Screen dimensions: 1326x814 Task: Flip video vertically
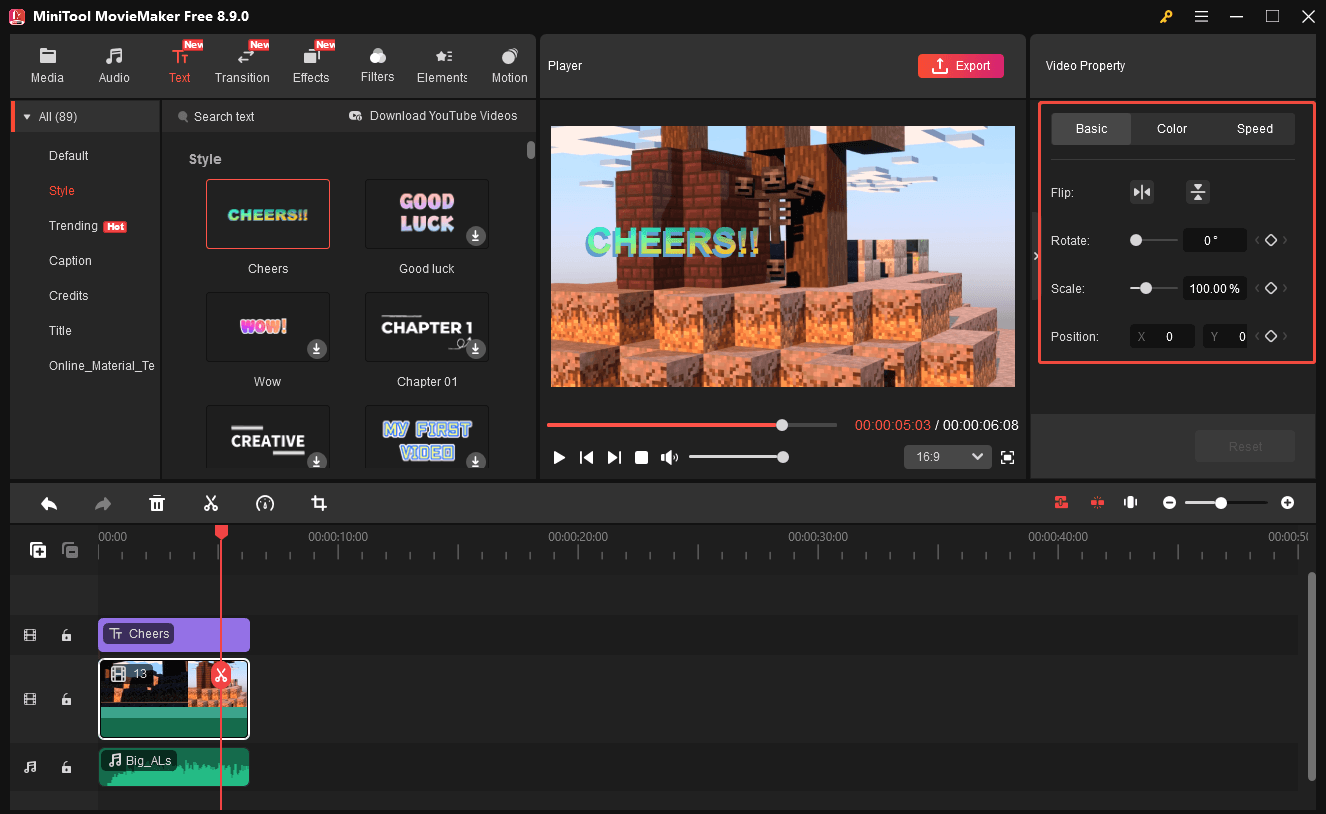point(1198,192)
